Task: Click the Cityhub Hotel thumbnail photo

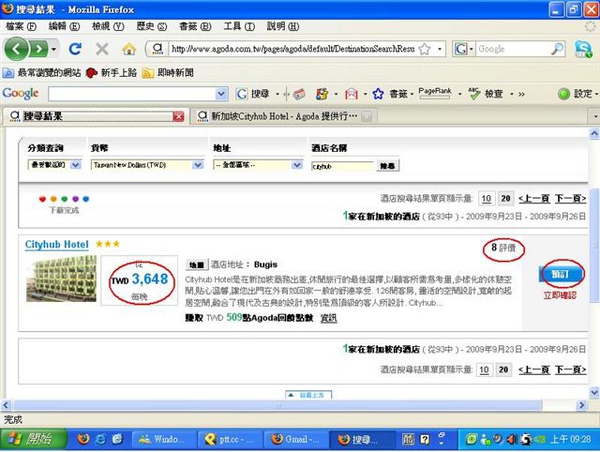Action: pos(61,279)
